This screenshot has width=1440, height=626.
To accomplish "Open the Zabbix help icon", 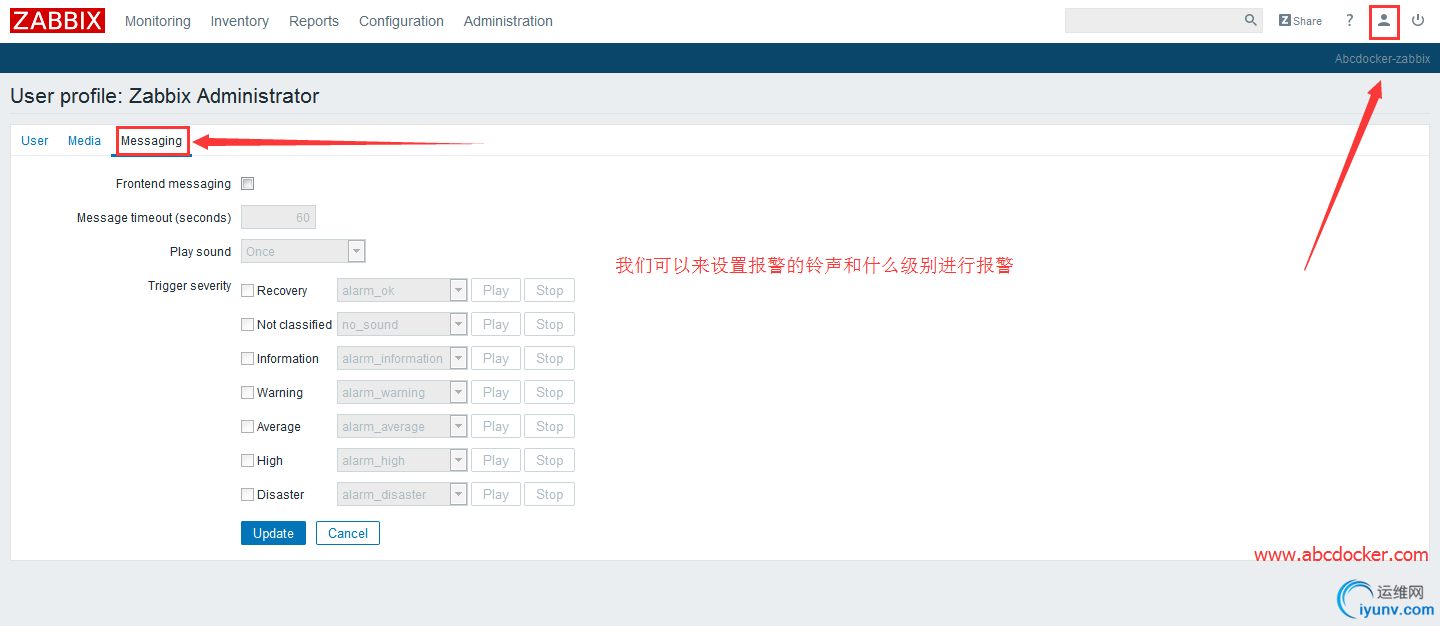I will tap(1349, 20).
